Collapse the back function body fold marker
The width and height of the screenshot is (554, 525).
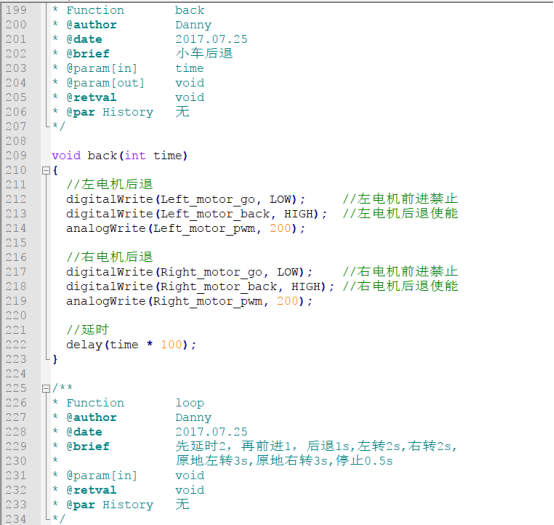(x=46, y=171)
